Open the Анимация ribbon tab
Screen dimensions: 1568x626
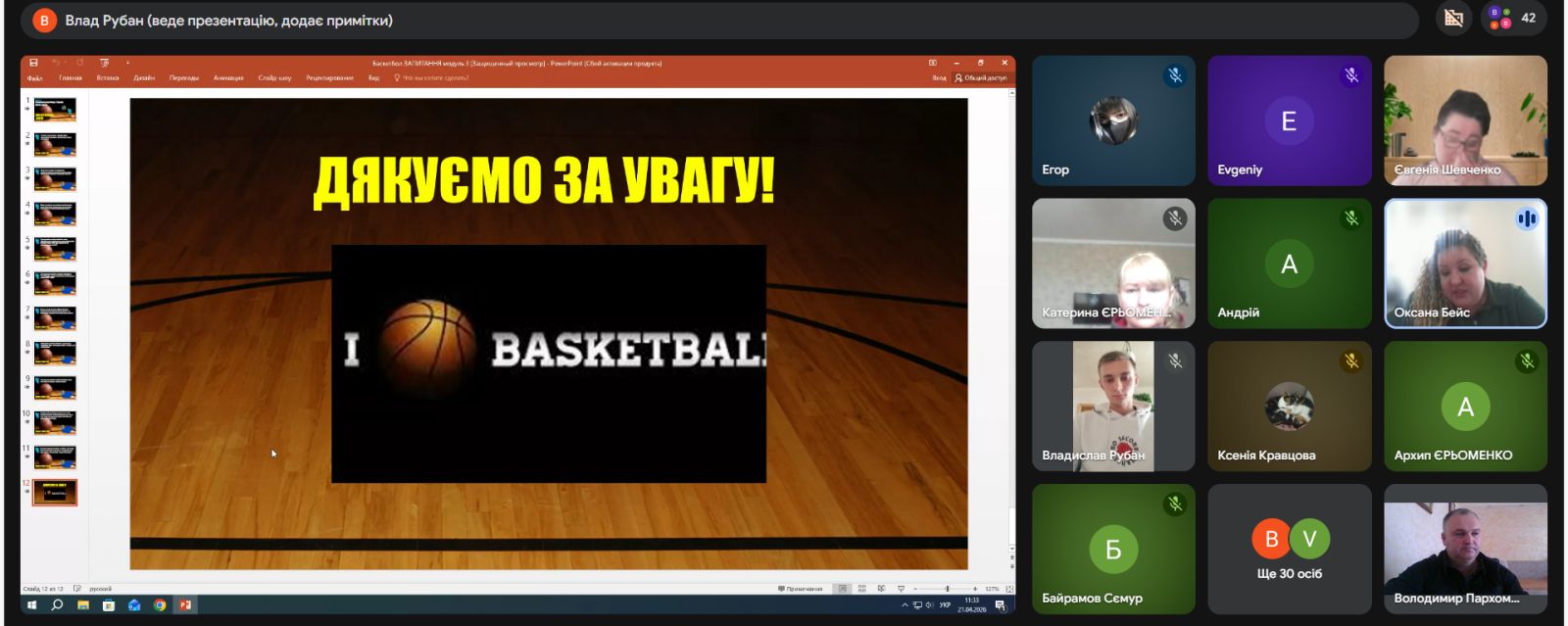228,77
